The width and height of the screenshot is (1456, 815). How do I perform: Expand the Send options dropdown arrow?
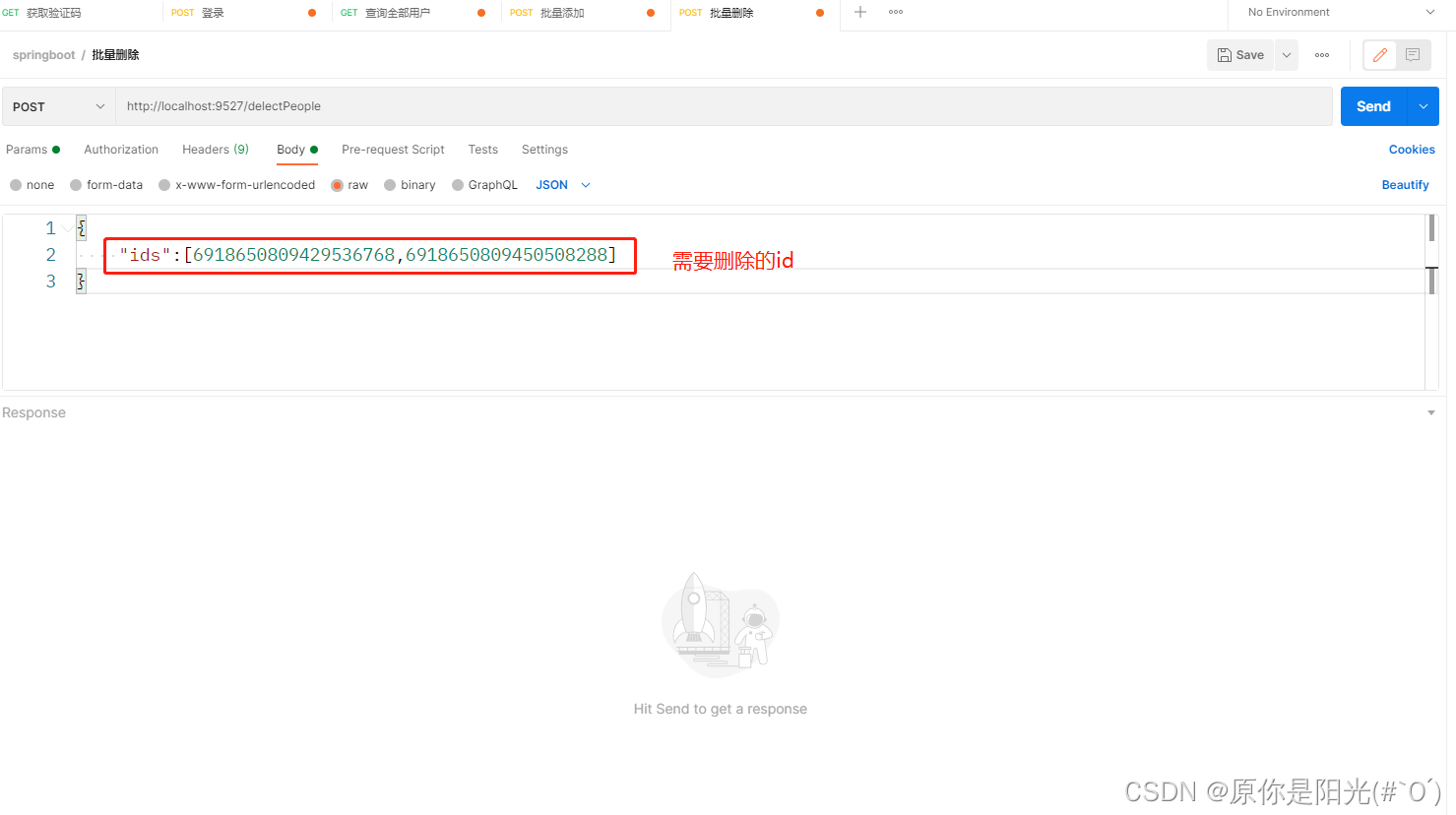(1424, 106)
